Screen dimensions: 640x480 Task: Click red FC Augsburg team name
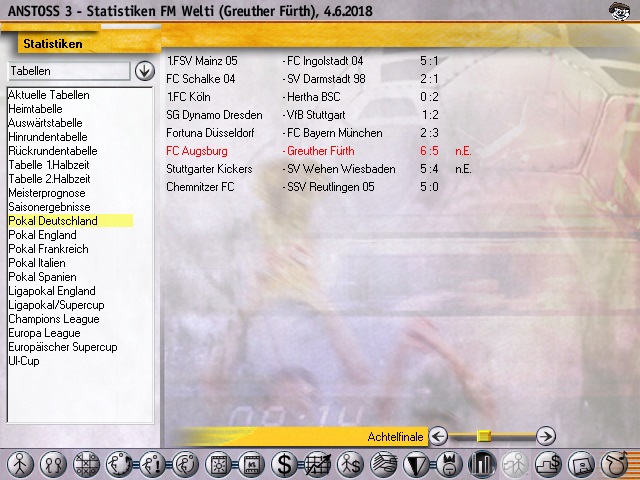197,151
